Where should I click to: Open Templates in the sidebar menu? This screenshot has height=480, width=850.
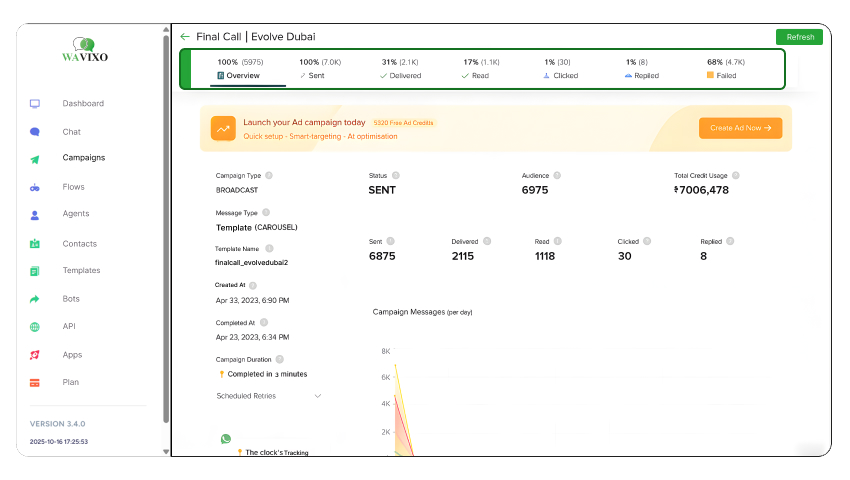81,271
